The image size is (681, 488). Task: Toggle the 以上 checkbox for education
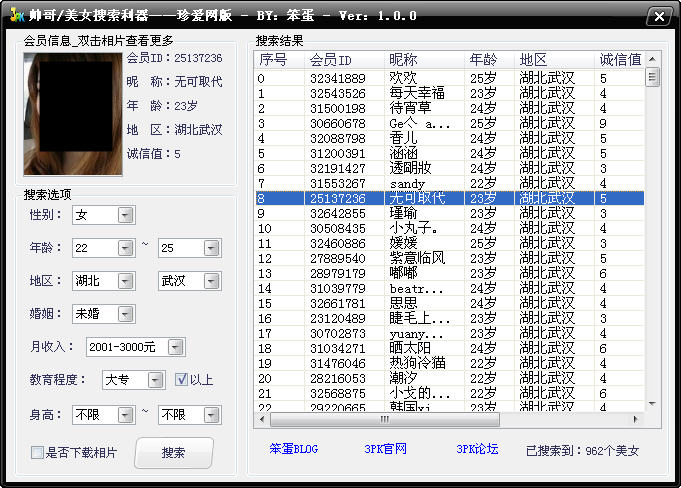point(181,380)
